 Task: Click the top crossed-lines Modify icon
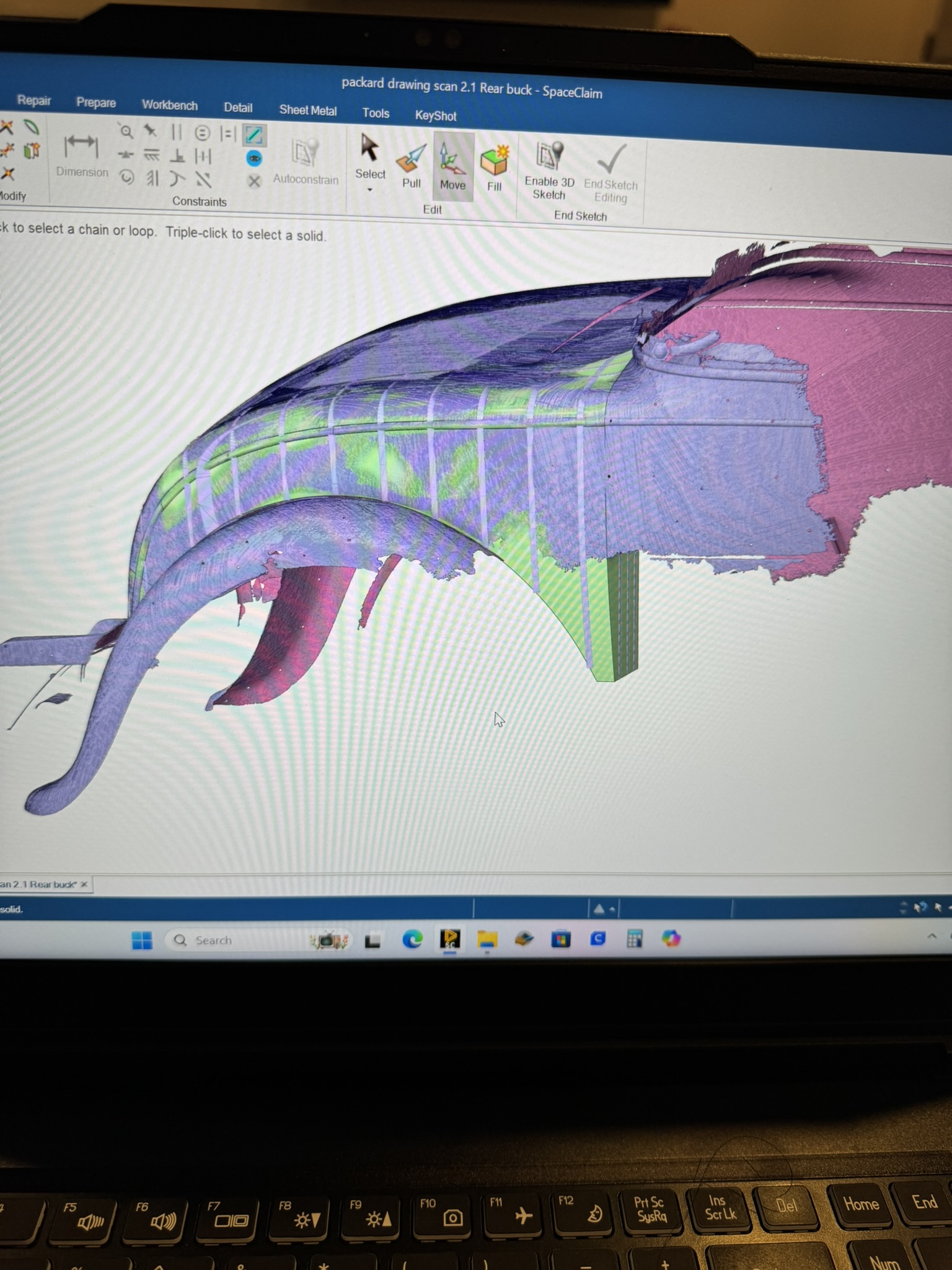tap(7, 127)
